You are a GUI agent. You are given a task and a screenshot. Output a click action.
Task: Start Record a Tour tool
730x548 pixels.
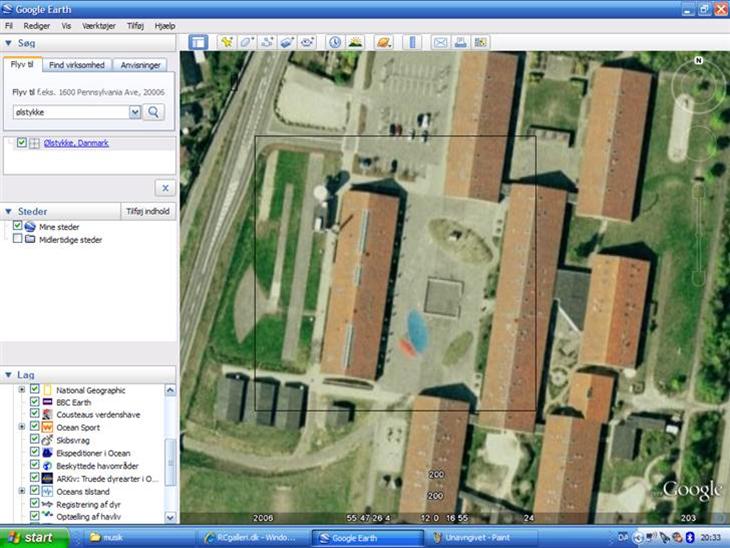click(307, 42)
